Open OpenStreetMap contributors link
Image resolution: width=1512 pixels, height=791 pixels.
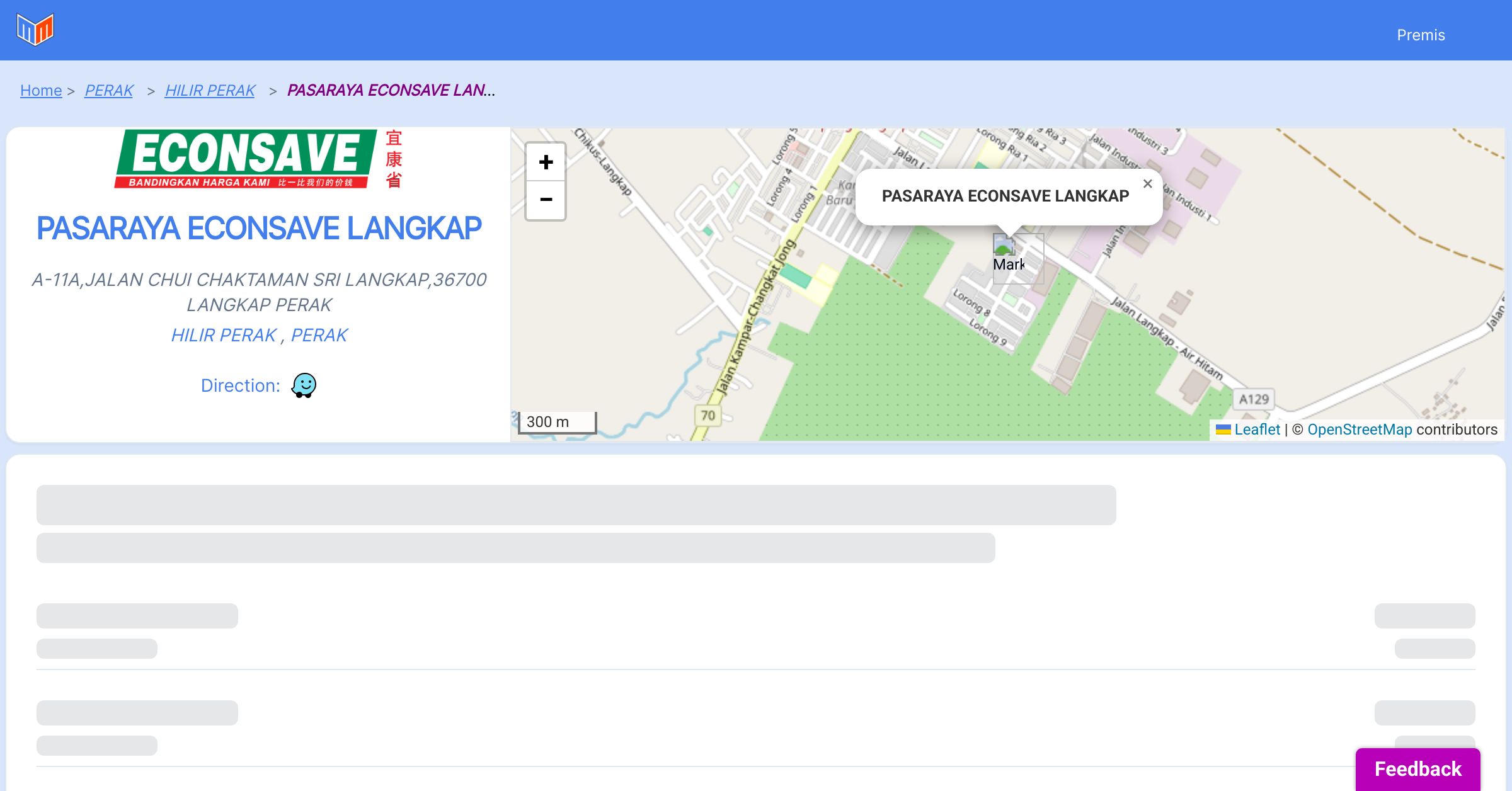(x=1359, y=430)
